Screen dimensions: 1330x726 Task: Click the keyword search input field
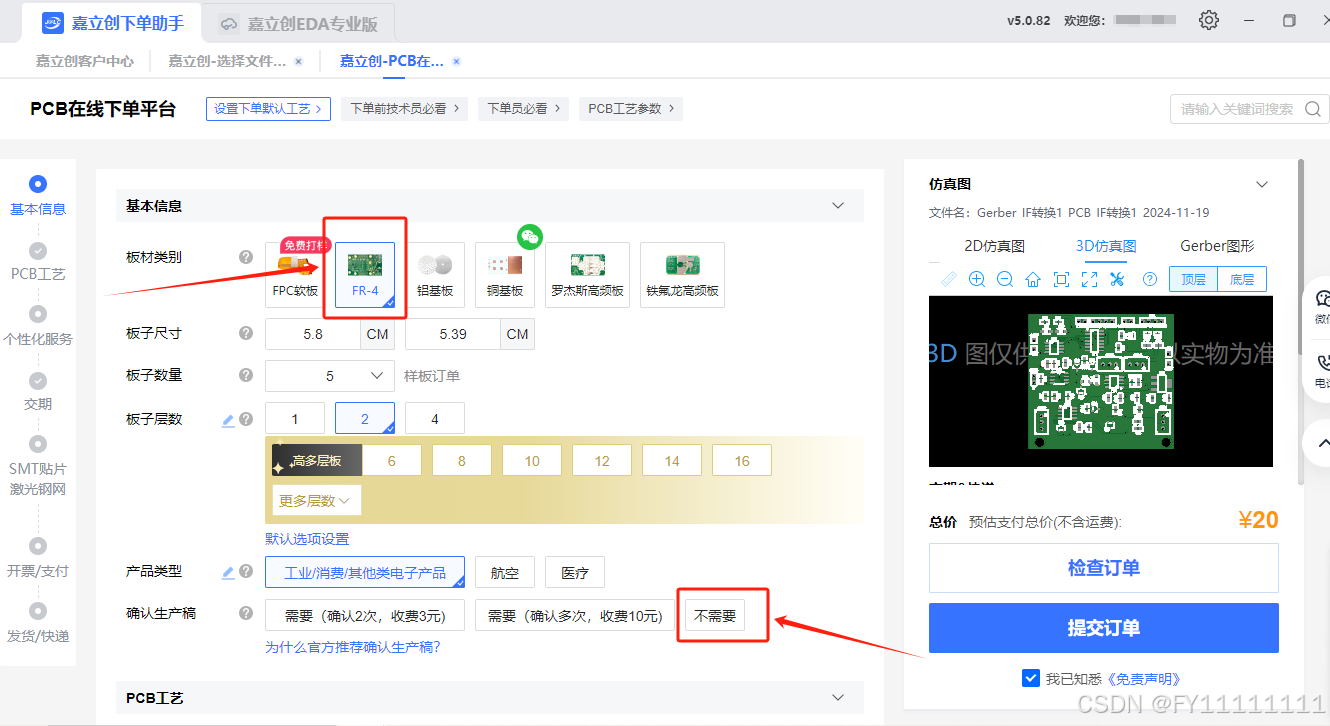point(1237,109)
